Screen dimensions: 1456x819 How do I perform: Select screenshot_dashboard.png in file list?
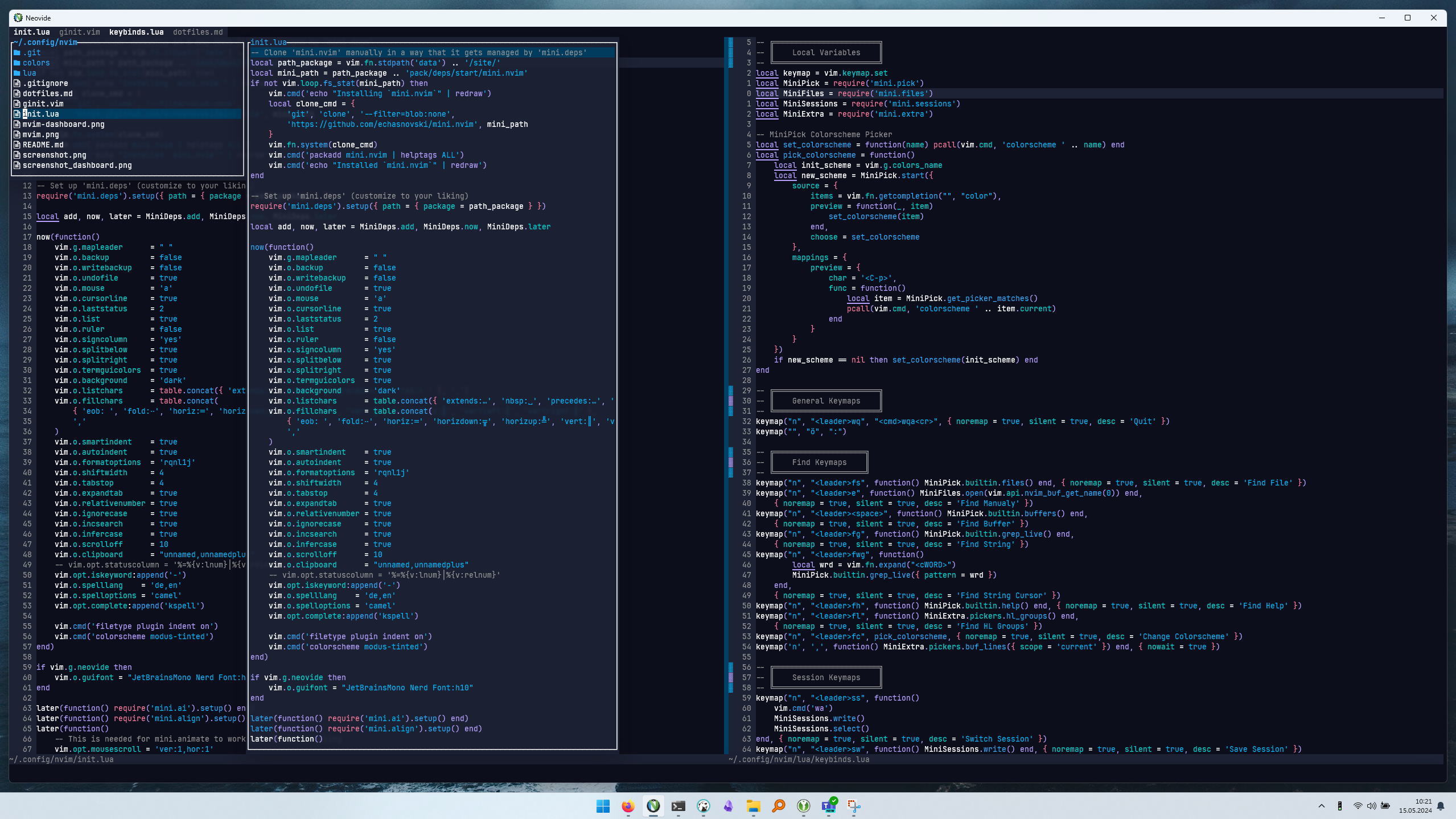click(x=77, y=166)
